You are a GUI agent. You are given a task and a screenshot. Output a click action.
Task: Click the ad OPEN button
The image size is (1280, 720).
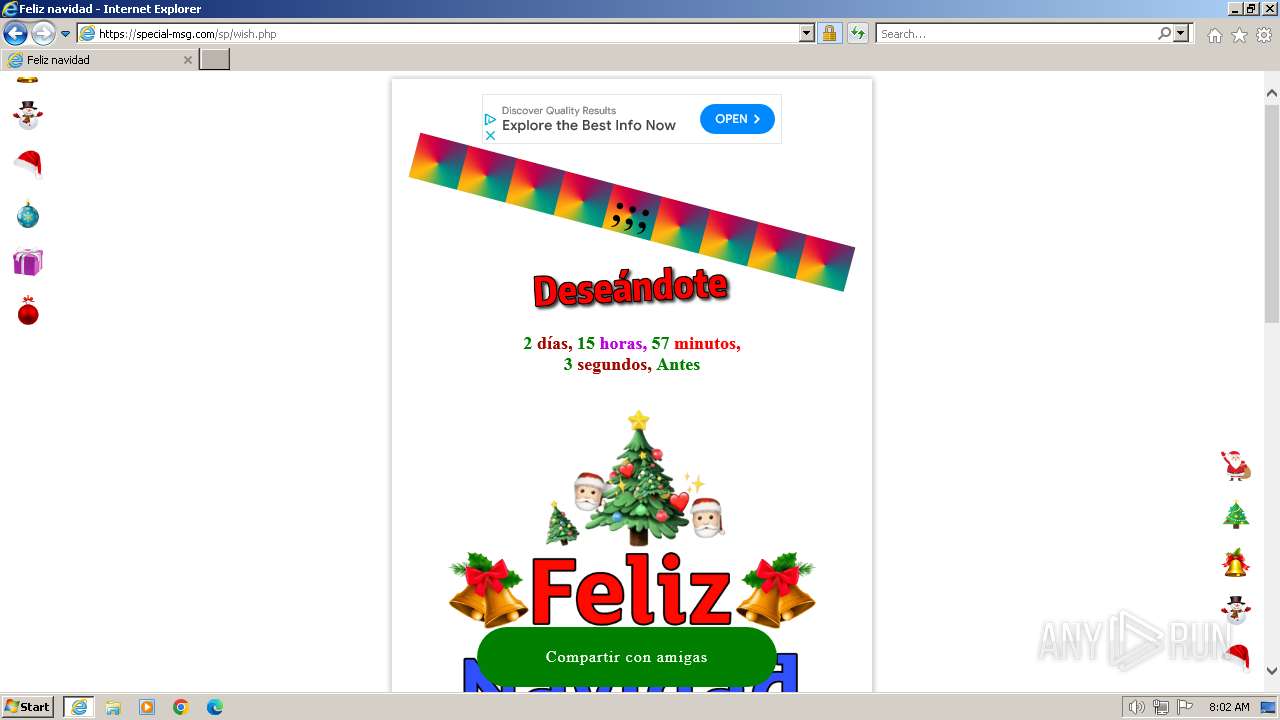coord(737,119)
